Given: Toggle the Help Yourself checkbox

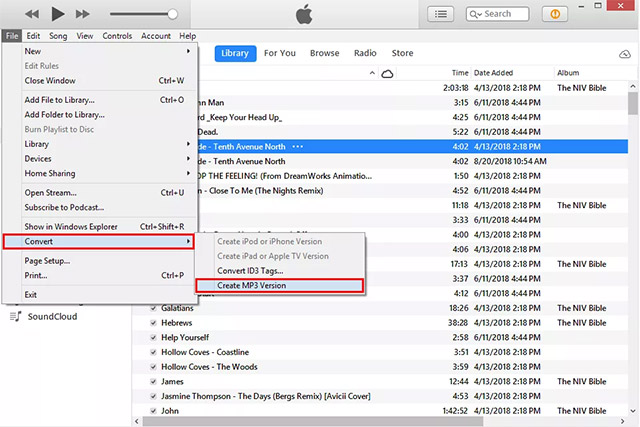Looking at the screenshot, I should click(x=153, y=338).
